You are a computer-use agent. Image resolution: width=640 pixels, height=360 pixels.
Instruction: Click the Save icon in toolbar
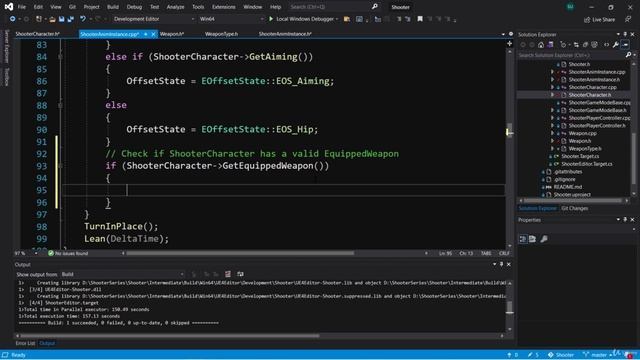tap(61, 19)
